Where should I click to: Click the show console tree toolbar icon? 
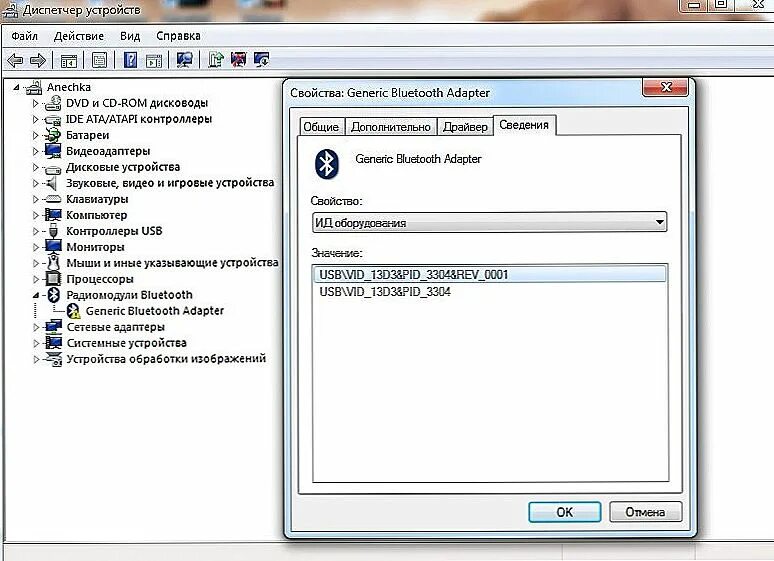[x=69, y=61]
